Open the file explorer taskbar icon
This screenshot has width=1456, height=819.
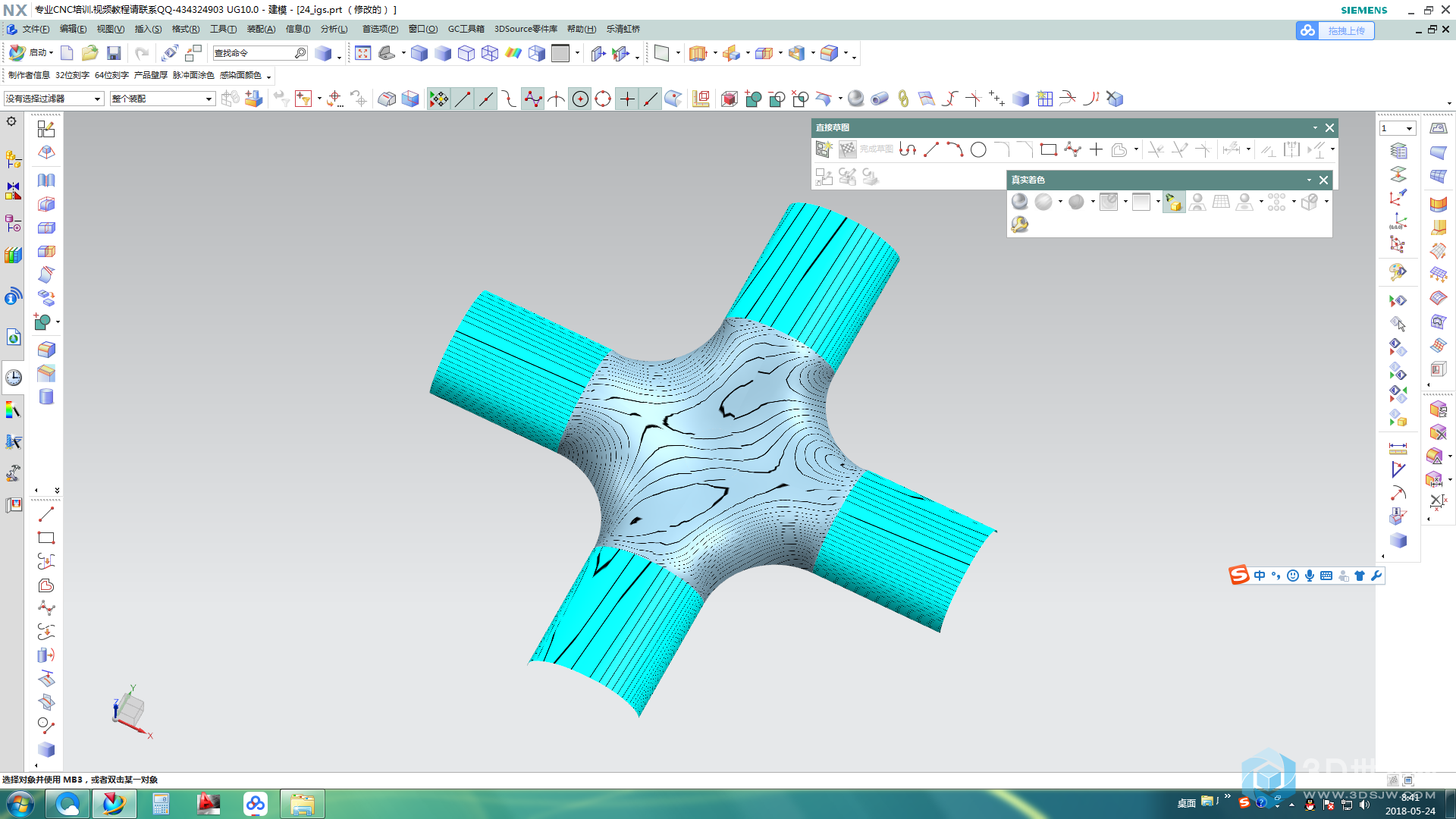(x=303, y=804)
